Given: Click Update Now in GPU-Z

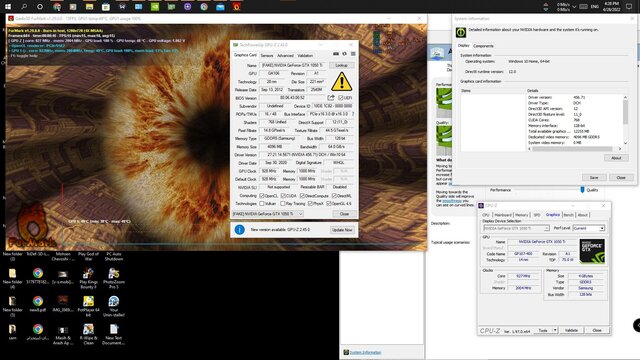Looking at the screenshot, I should pos(342,230).
